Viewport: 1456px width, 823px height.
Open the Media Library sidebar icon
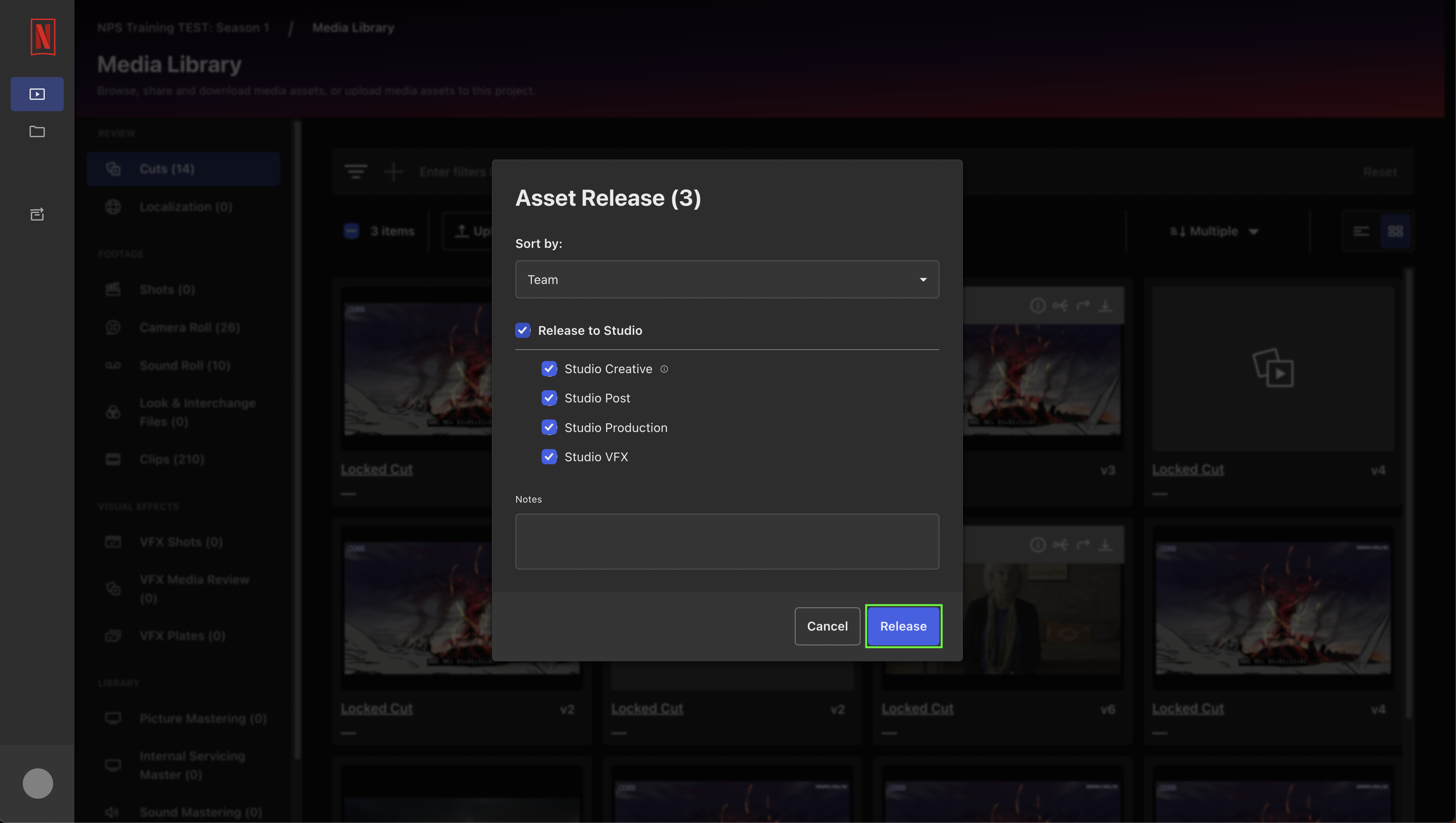(x=37, y=94)
